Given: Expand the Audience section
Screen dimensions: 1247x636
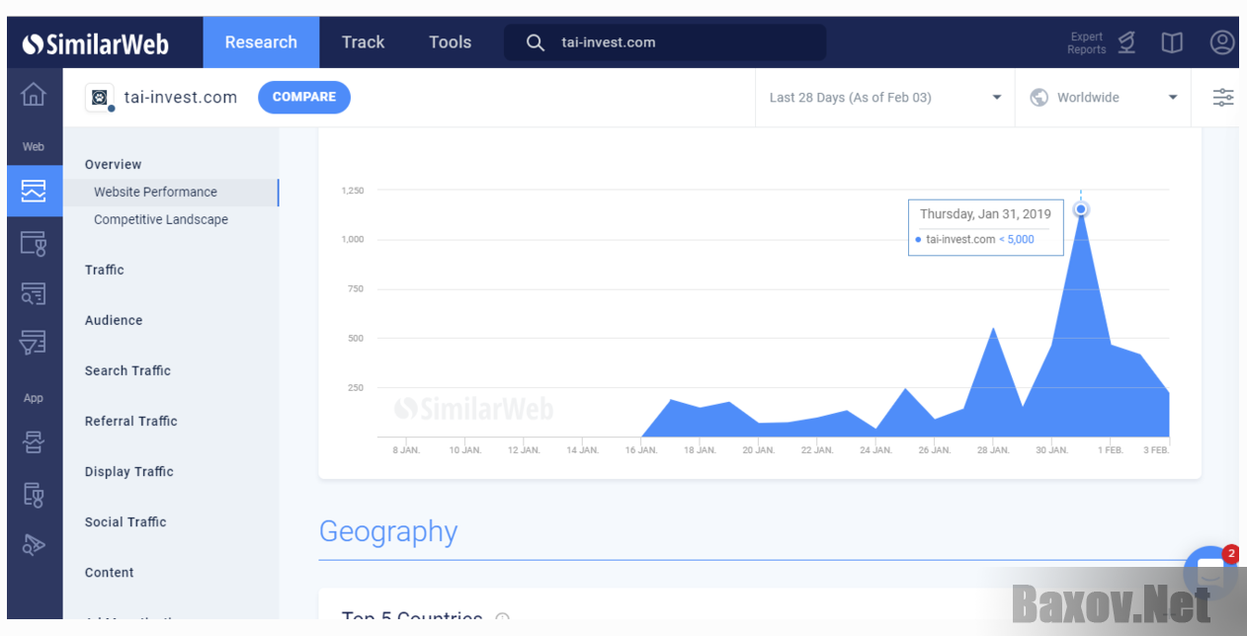Looking at the screenshot, I should tap(114, 320).
